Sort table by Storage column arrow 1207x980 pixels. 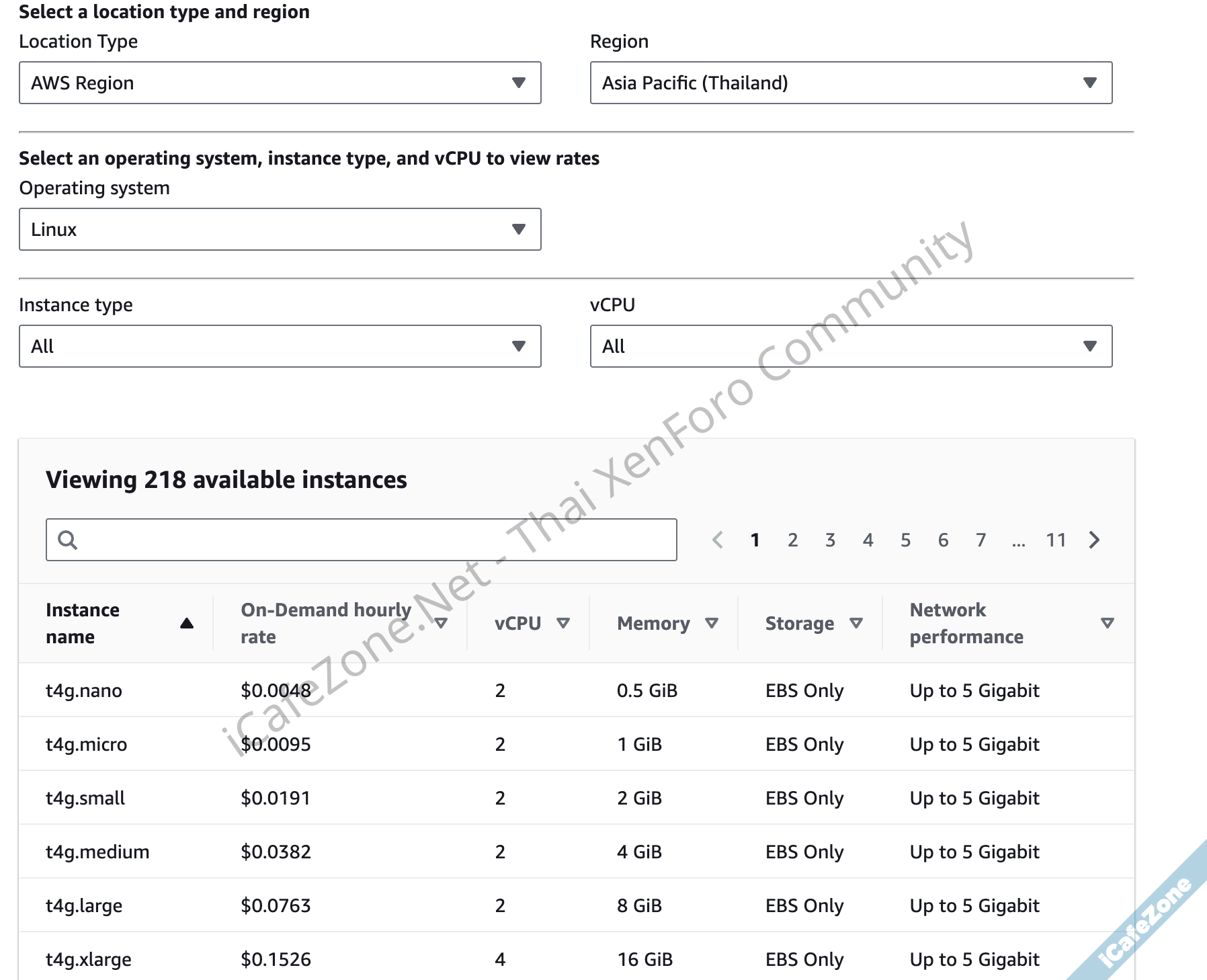click(x=856, y=623)
